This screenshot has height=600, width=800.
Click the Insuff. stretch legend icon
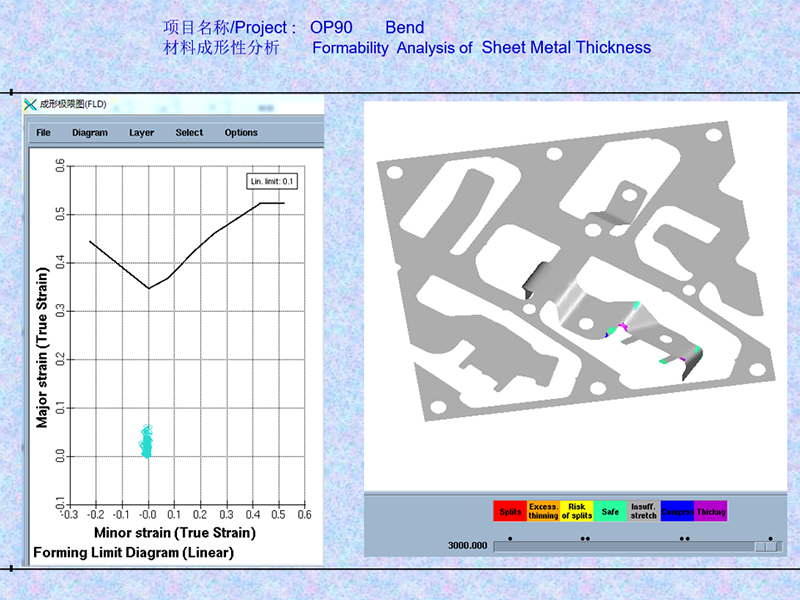642,510
